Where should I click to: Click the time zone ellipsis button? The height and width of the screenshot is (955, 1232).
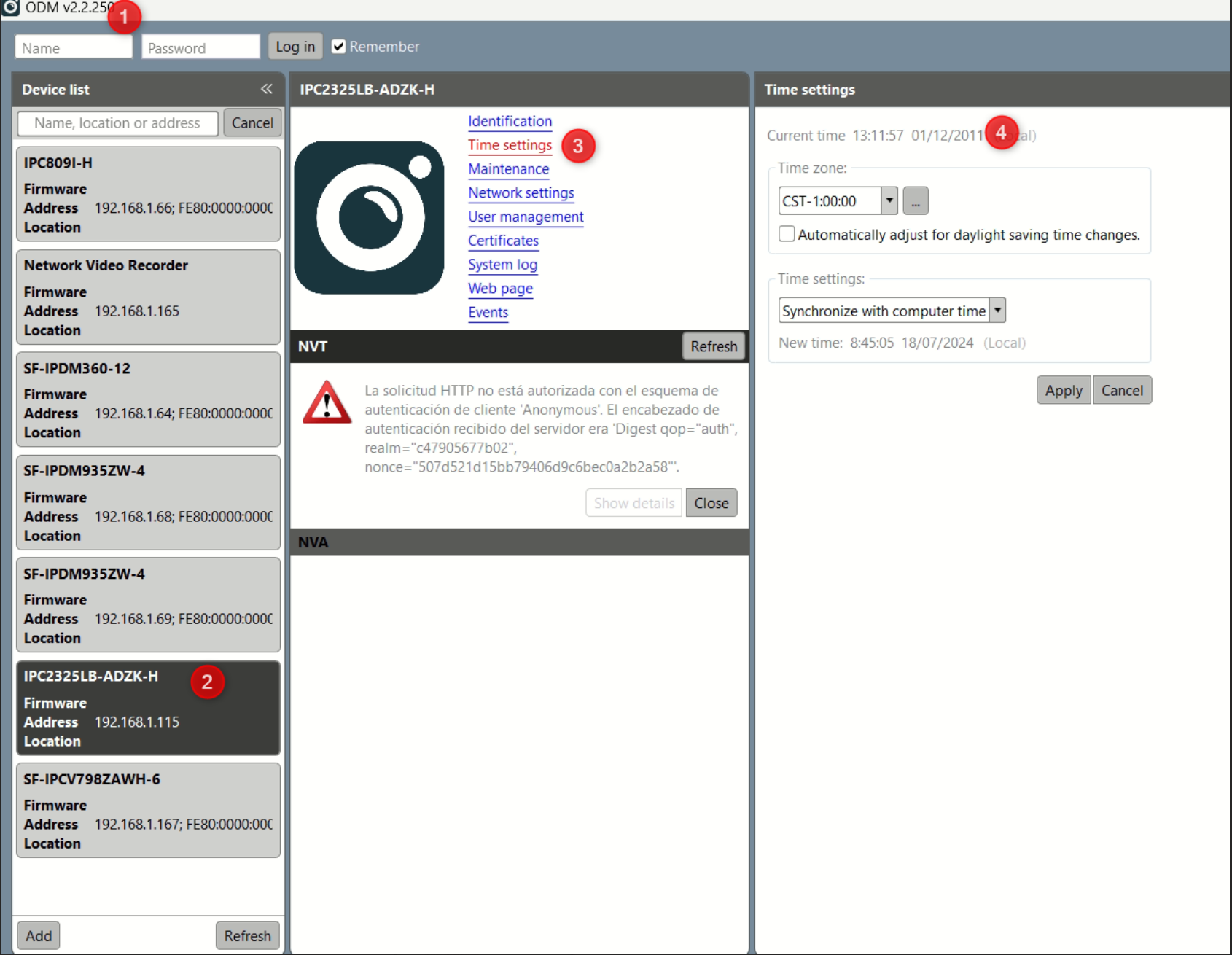[x=915, y=201]
